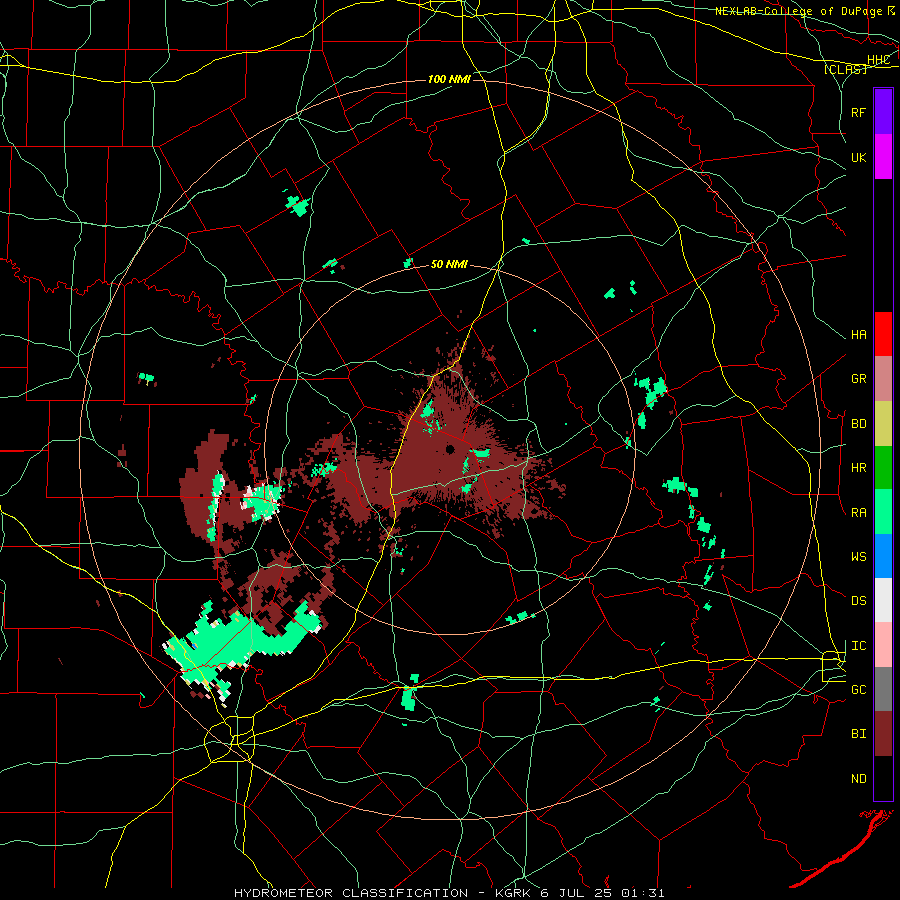
Task: Click the HA red legend swatch
Action: coord(883,334)
